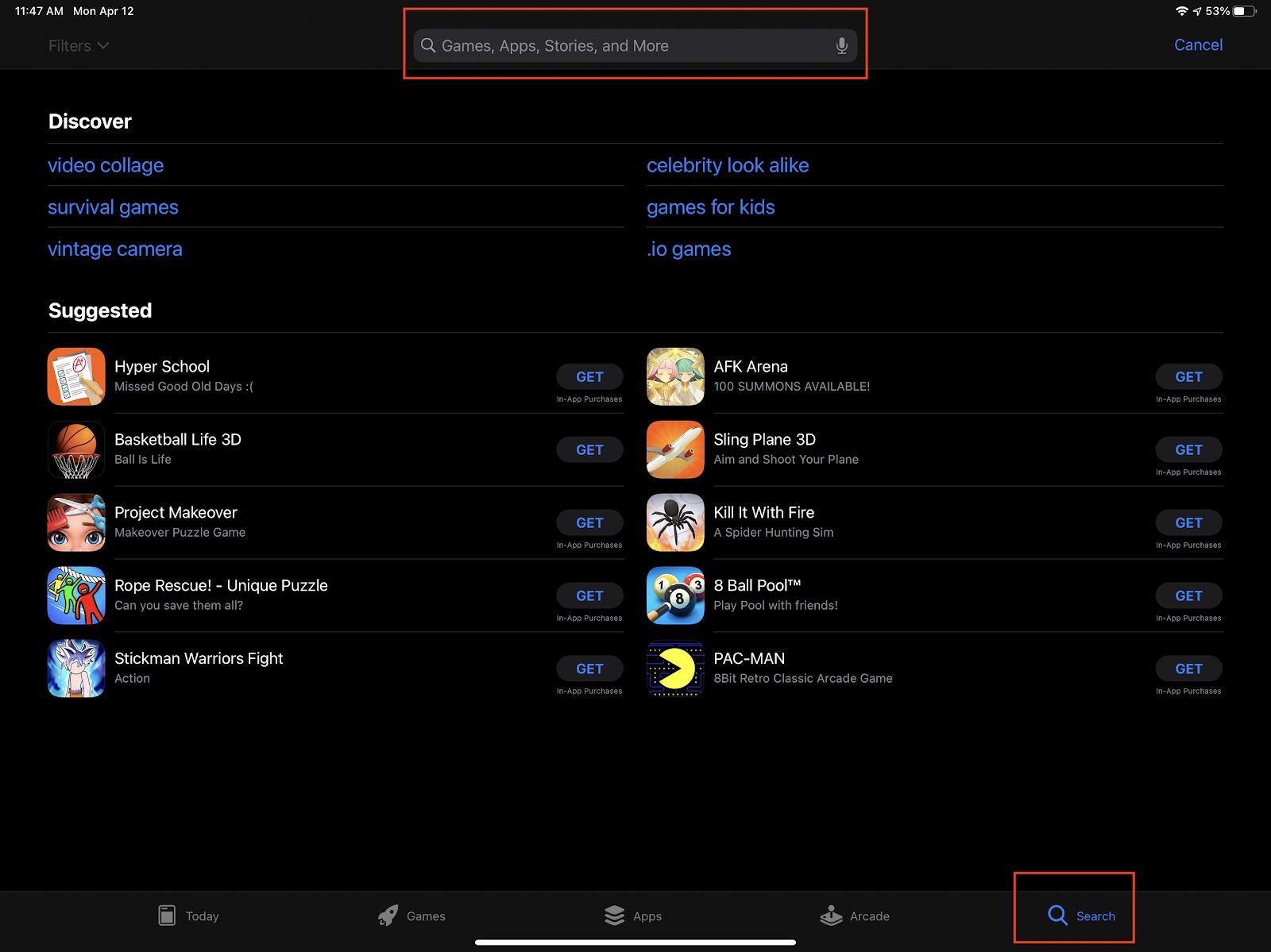Open the Hyper School app icon
The width and height of the screenshot is (1271, 952).
(x=76, y=376)
